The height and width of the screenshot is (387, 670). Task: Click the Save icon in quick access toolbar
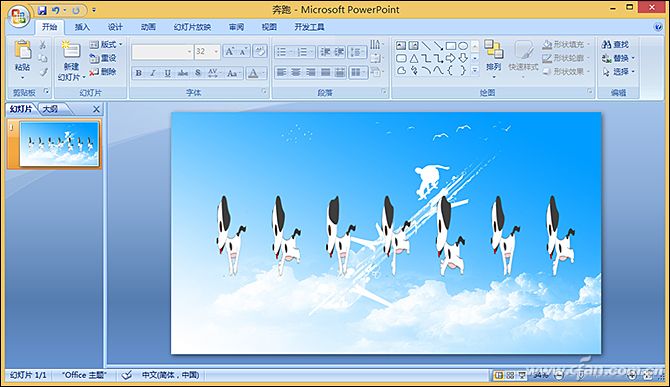click(x=42, y=10)
